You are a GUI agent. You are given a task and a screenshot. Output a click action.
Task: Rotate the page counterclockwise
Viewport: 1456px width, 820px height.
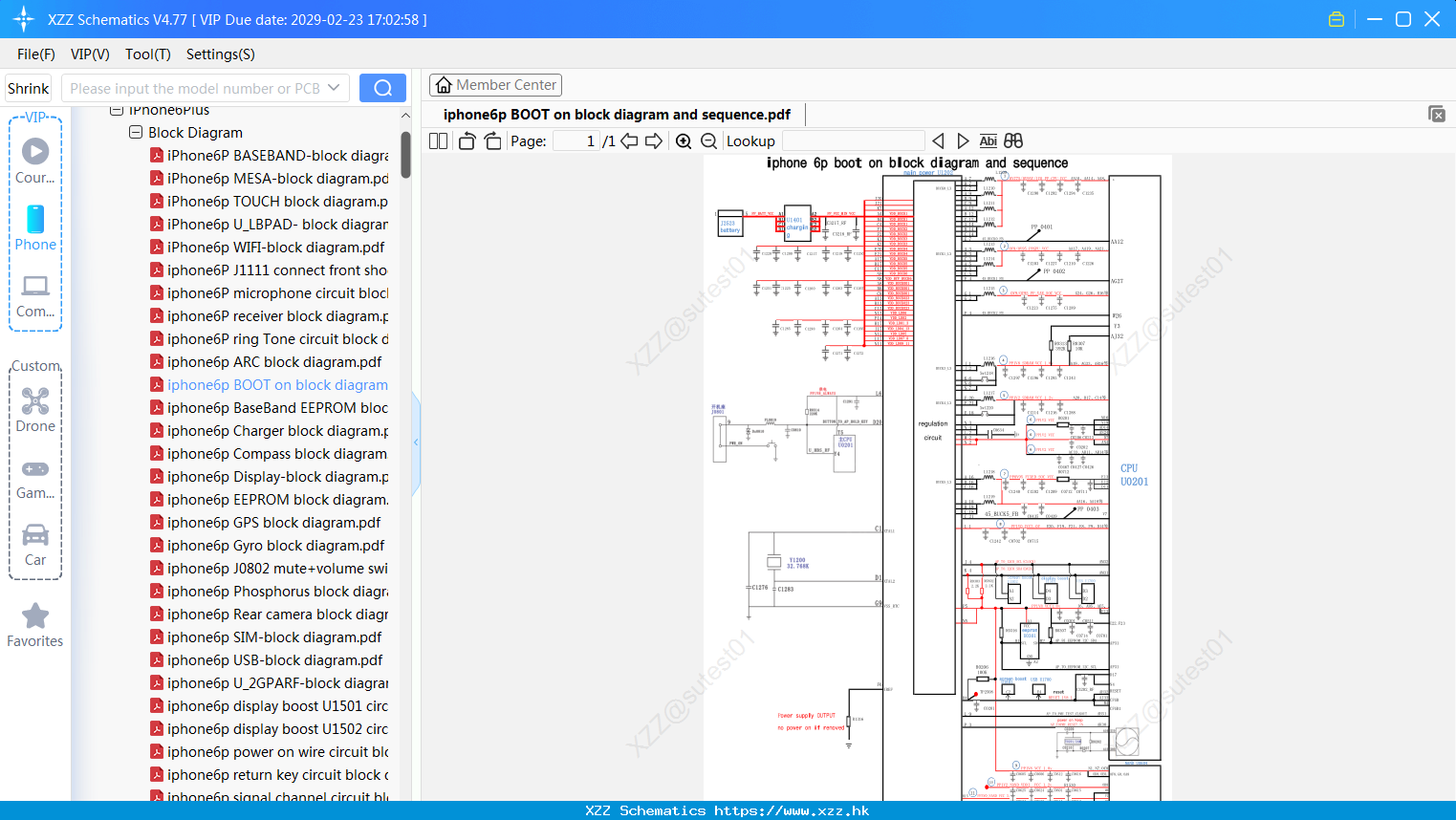(467, 141)
